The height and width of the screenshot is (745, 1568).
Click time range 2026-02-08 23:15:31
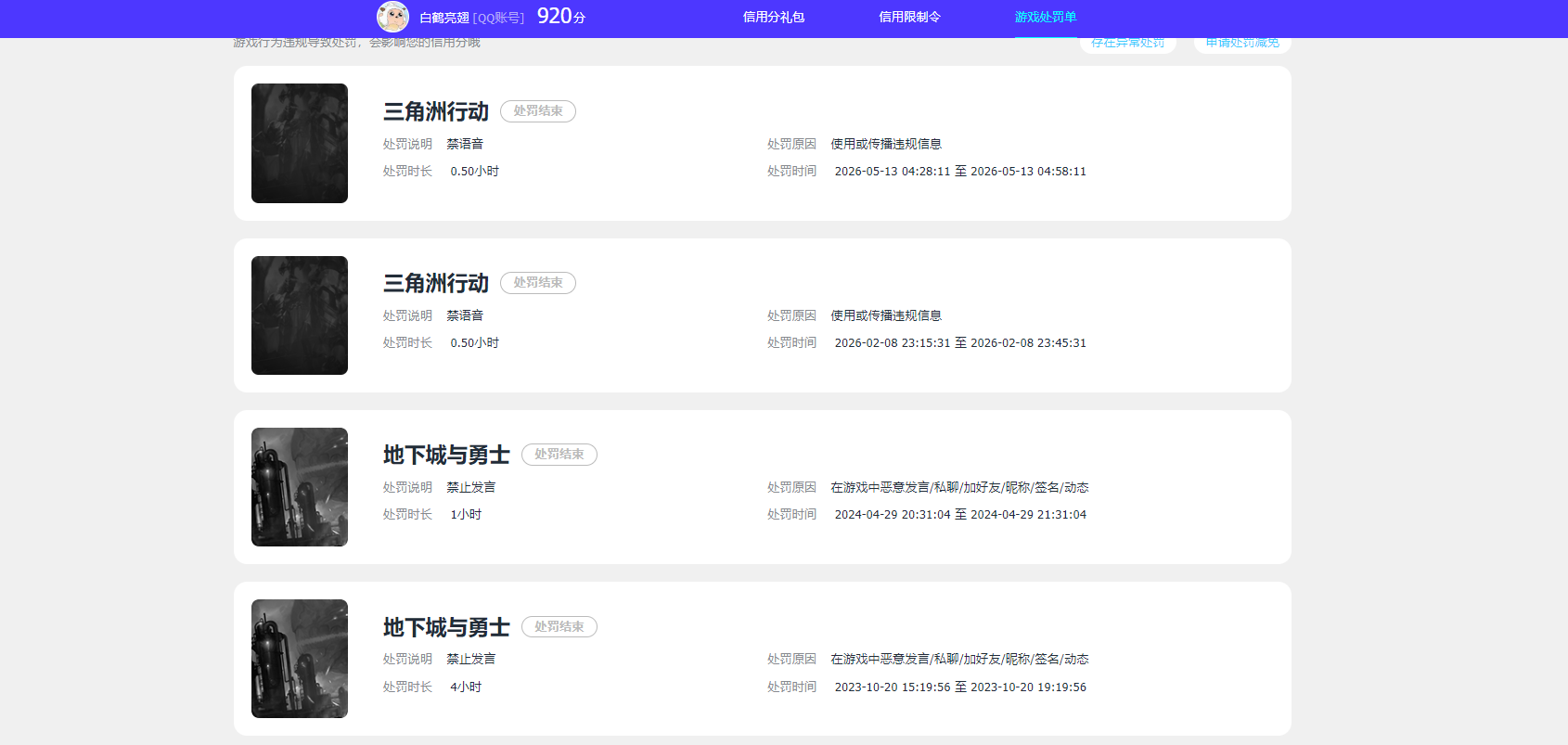(x=960, y=342)
